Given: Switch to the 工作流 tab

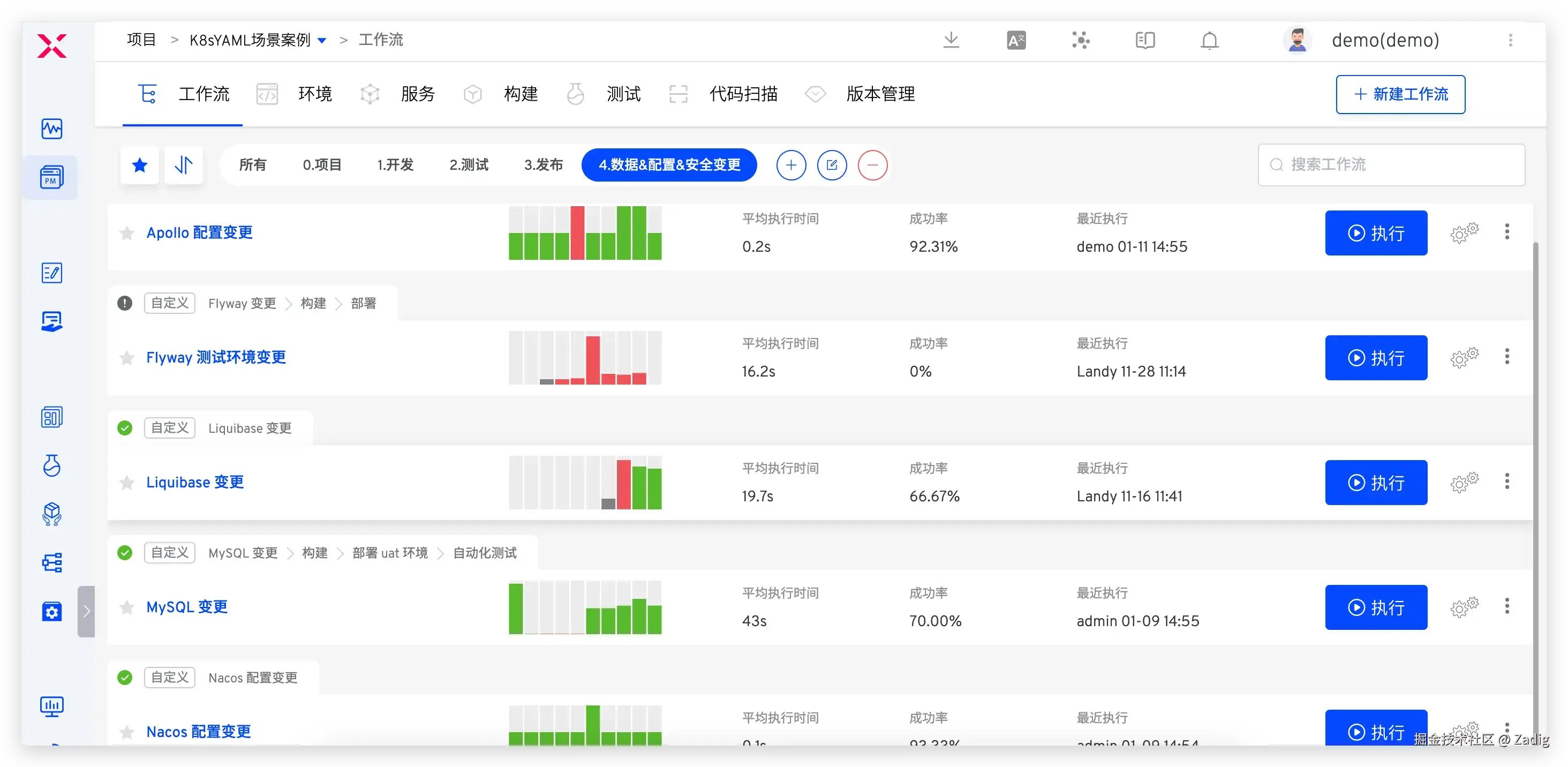Looking at the screenshot, I should [183, 94].
